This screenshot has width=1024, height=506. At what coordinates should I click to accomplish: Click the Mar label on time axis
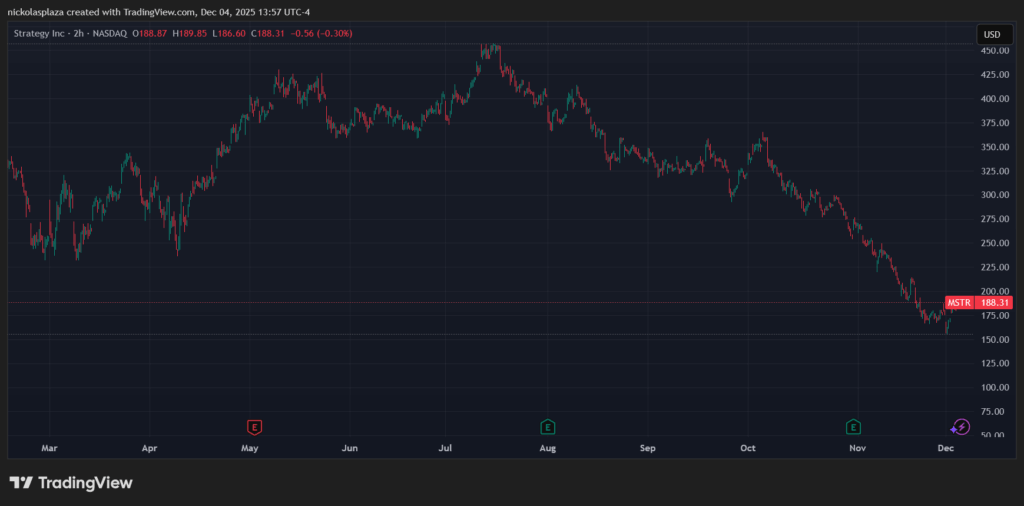(49, 450)
